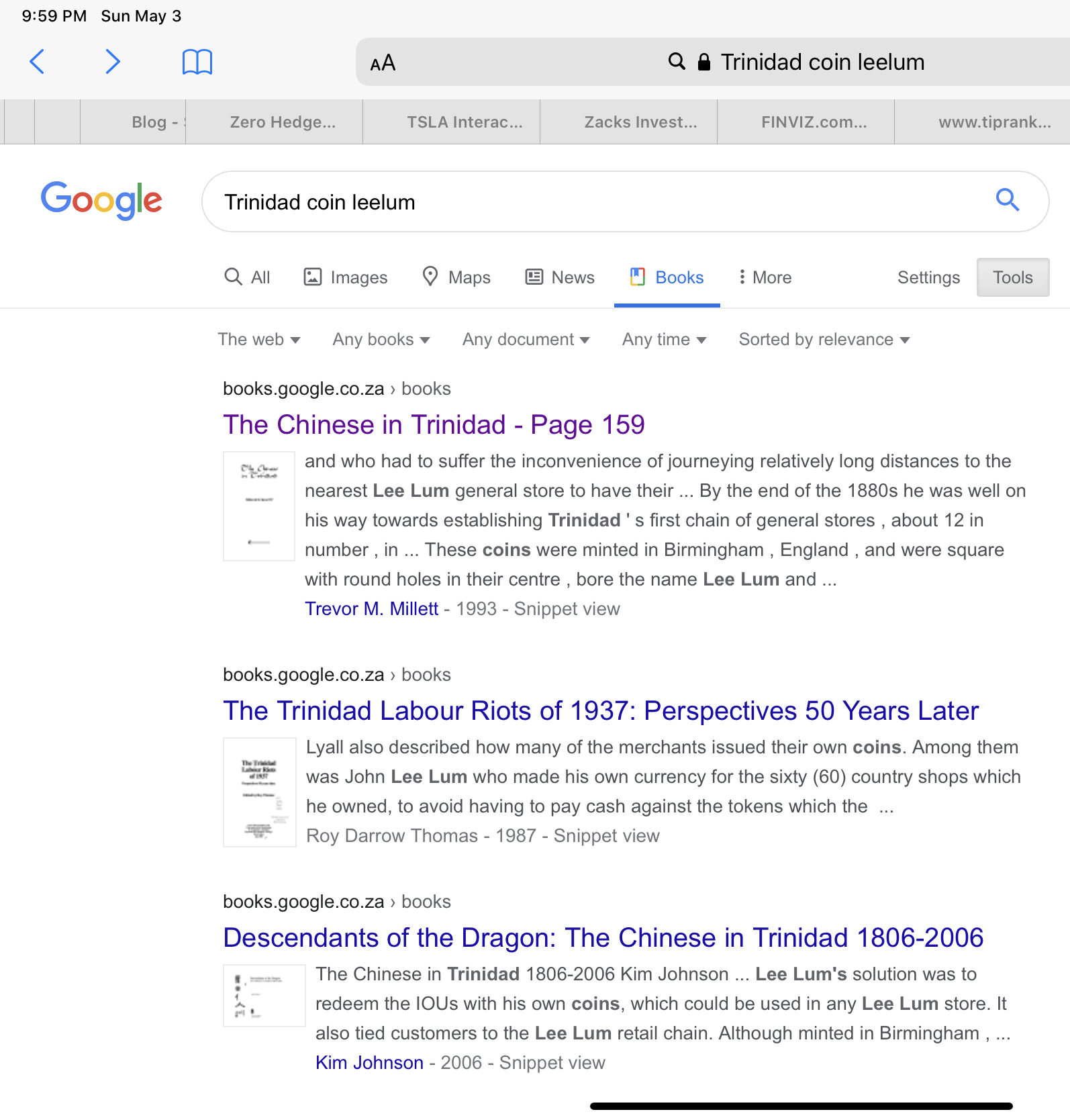
Task: Expand the 'Any books' filter dropdown
Action: click(381, 340)
